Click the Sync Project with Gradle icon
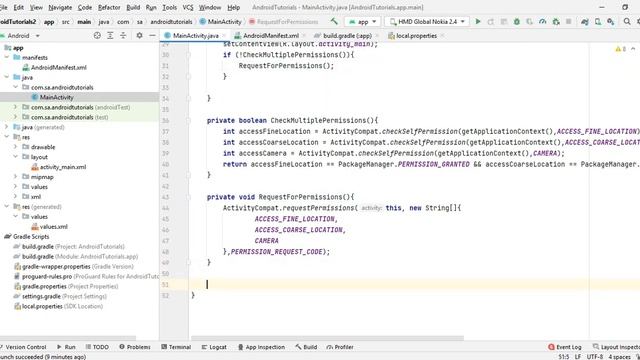This screenshot has height=360, width=640. click(x=584, y=22)
